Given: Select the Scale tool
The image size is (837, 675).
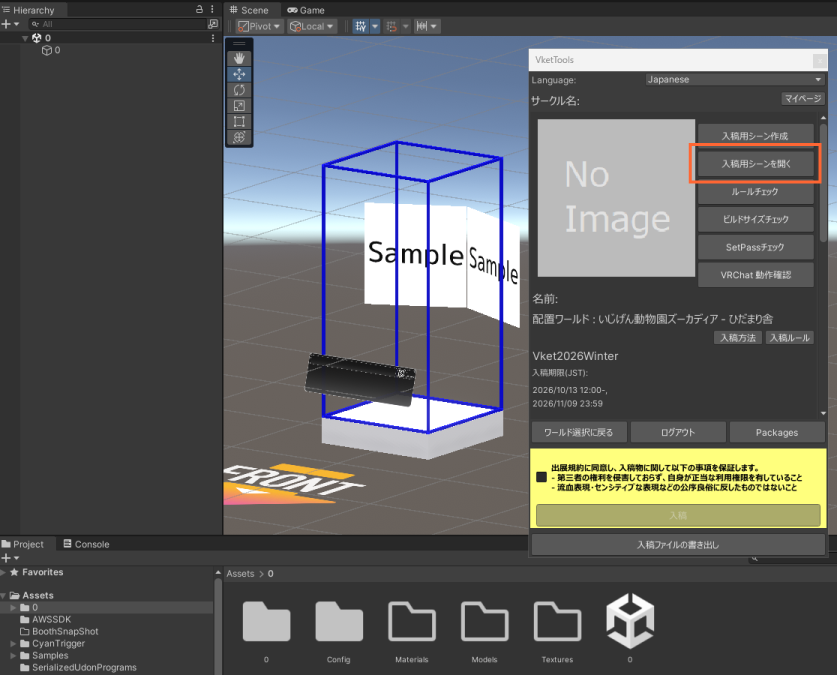Looking at the screenshot, I should [239, 106].
